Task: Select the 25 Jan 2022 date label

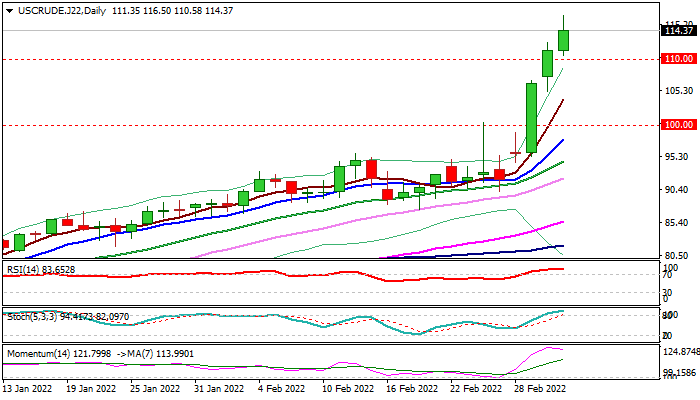Action: point(155,389)
